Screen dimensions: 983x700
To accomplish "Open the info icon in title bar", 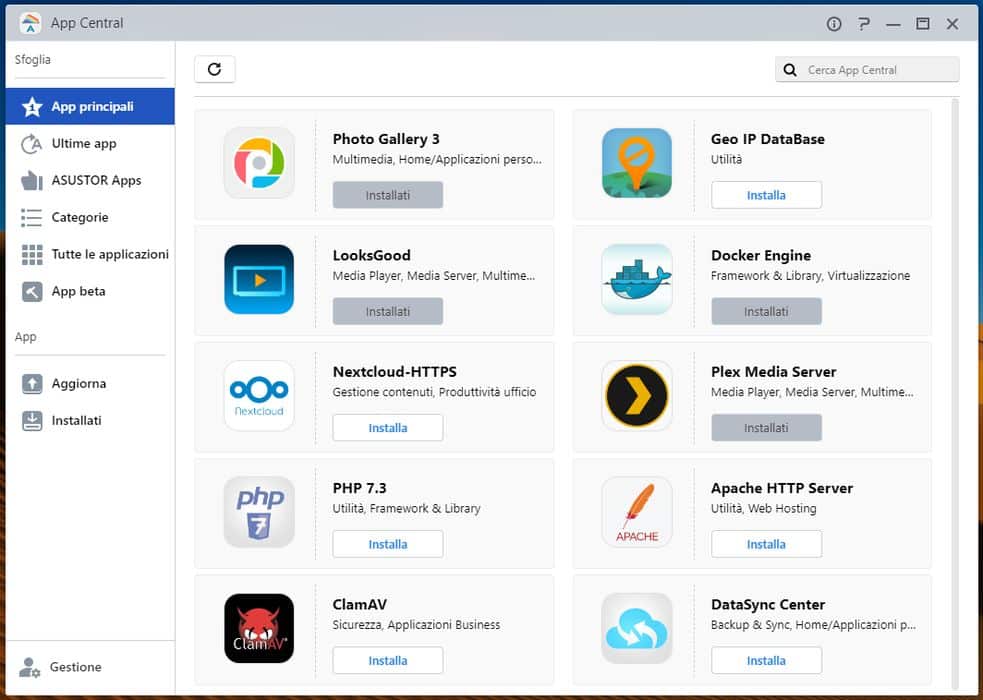I will (x=834, y=24).
